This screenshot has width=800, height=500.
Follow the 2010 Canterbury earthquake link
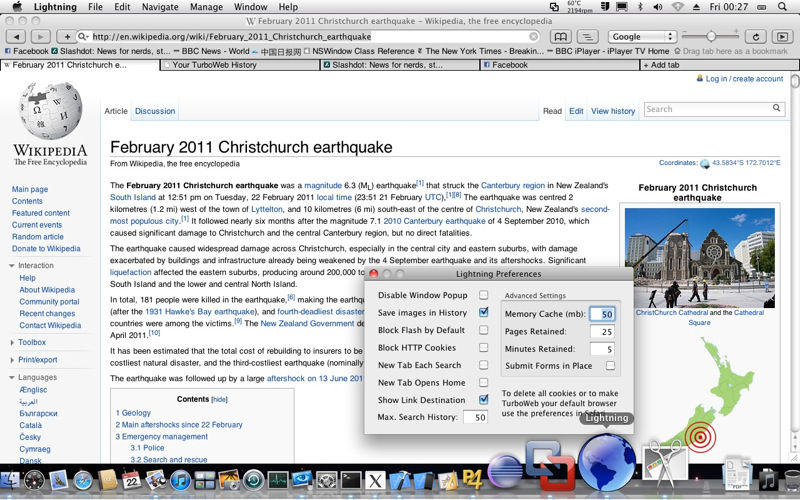coord(434,221)
